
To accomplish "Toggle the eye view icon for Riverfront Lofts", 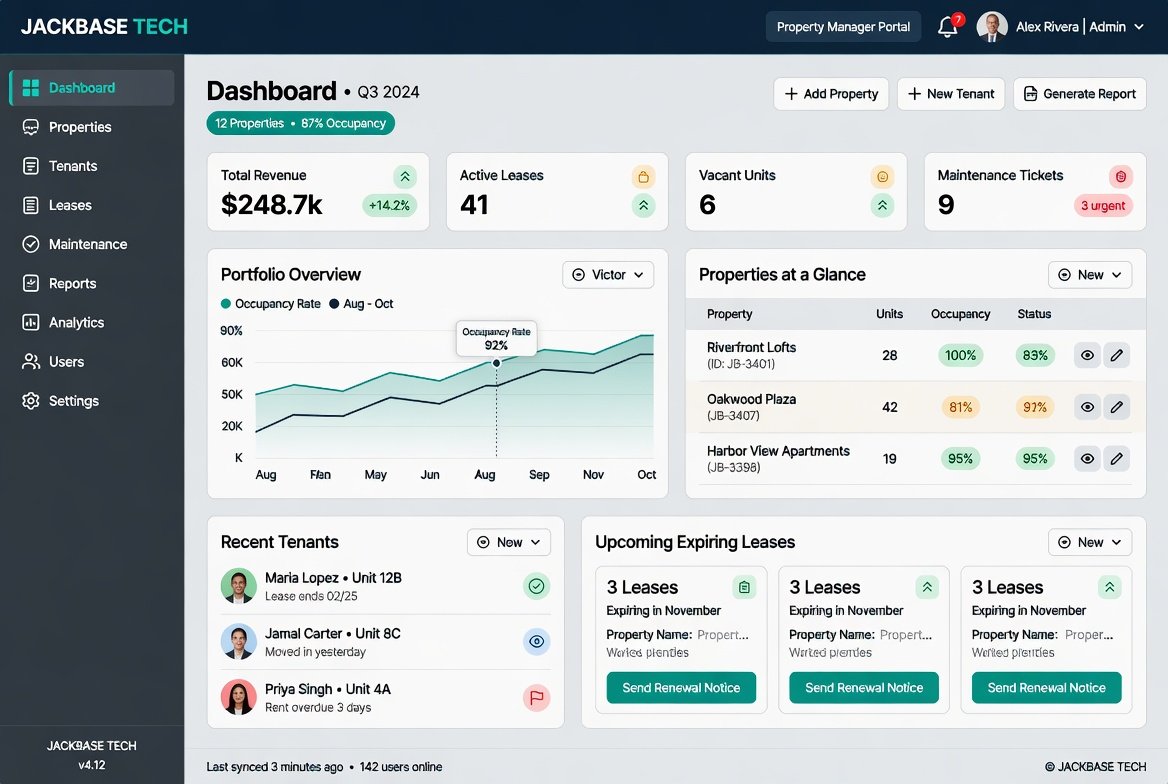I will [x=1087, y=355].
